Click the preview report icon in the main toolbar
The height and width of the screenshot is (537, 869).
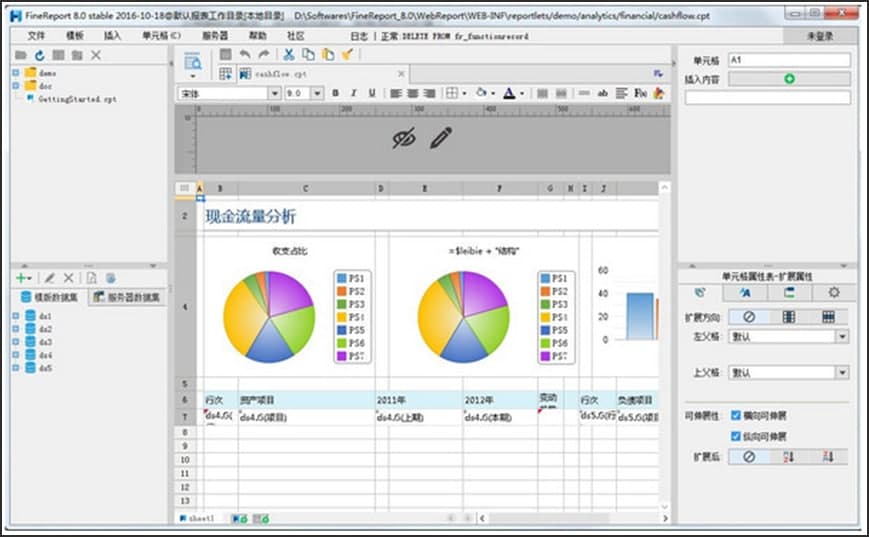(193, 62)
